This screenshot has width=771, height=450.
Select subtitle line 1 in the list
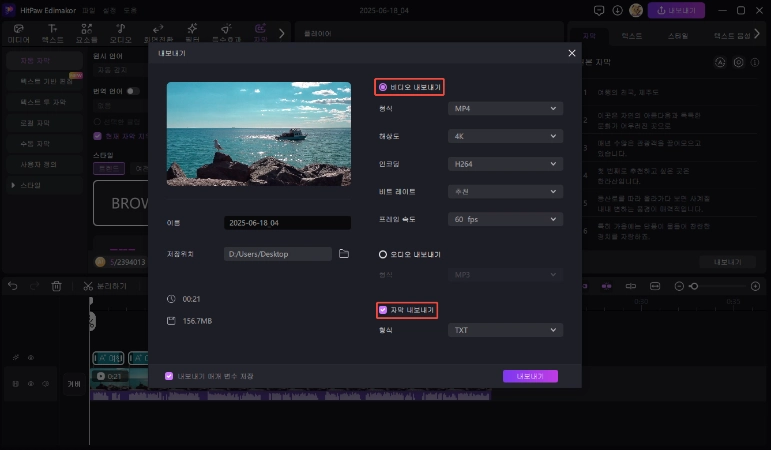point(671,92)
